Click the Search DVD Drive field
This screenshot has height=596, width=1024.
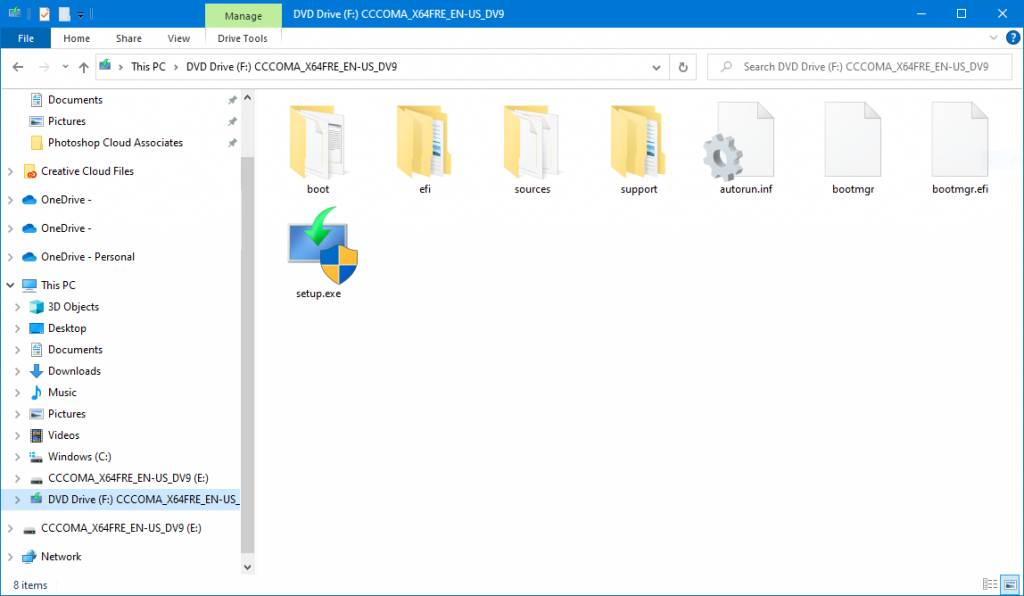click(x=859, y=67)
